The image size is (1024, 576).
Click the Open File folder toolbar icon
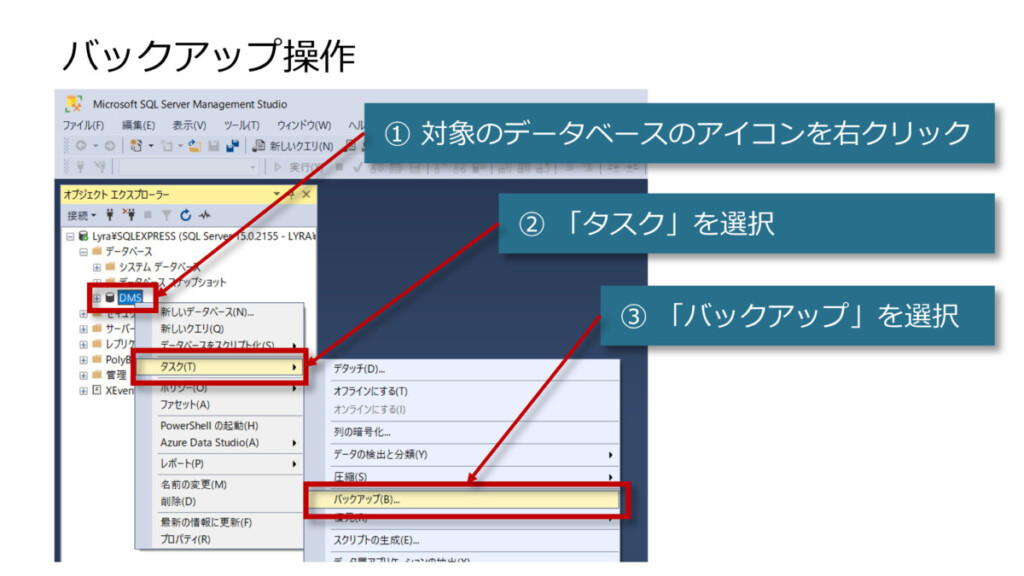[x=196, y=145]
